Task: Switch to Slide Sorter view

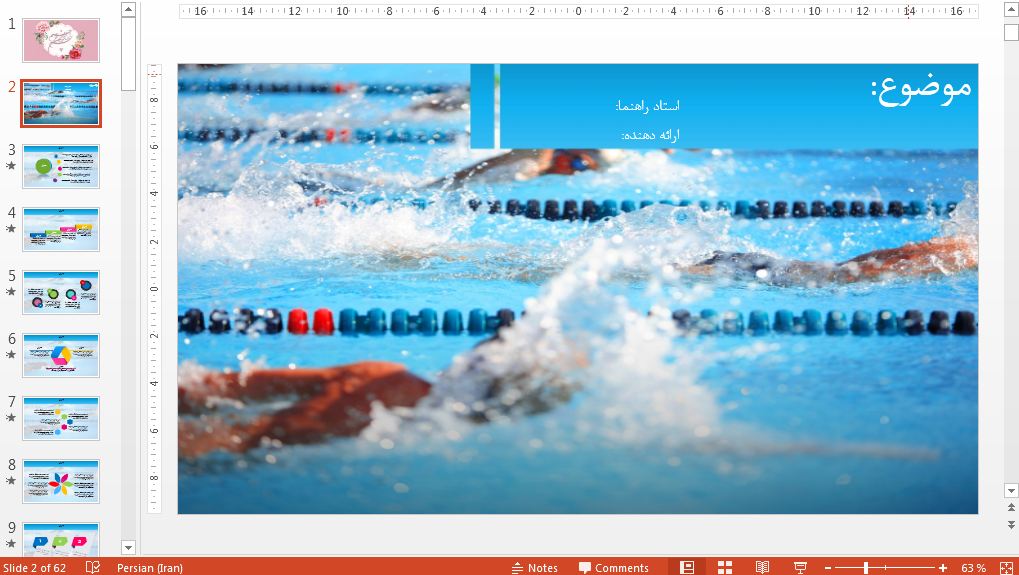Action: click(725, 567)
